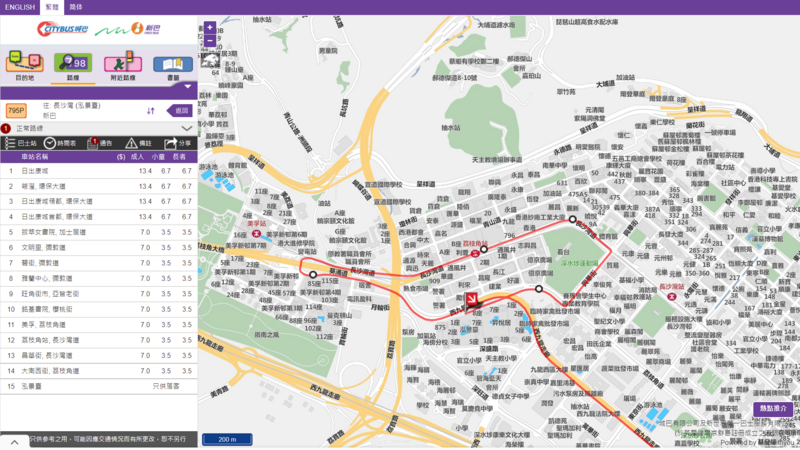Swap route direction with the arrows toggle
The width and height of the screenshot is (800, 450).
pos(151,111)
